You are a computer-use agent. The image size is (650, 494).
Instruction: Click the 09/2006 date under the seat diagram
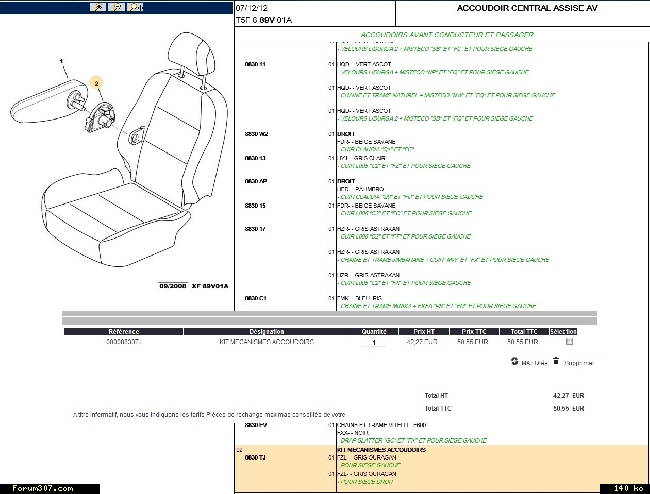173,286
